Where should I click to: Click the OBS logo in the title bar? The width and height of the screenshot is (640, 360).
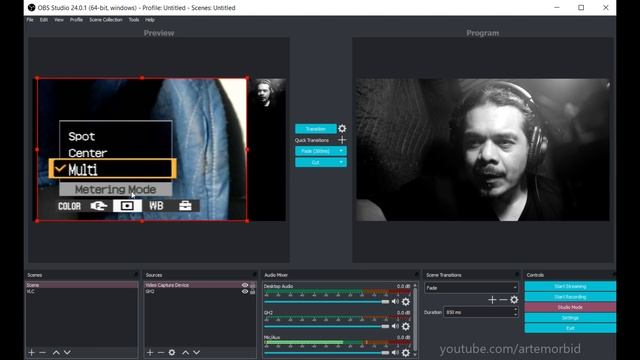pos(31,7)
